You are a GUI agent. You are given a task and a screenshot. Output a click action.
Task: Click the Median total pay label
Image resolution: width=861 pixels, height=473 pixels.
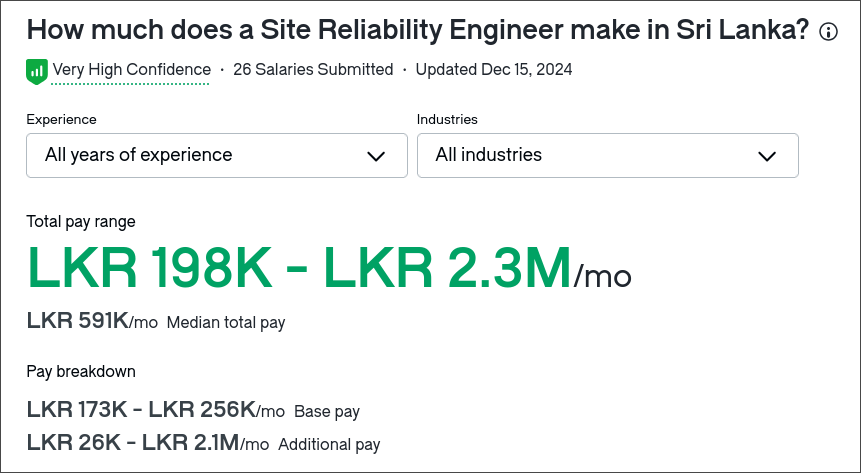point(226,322)
